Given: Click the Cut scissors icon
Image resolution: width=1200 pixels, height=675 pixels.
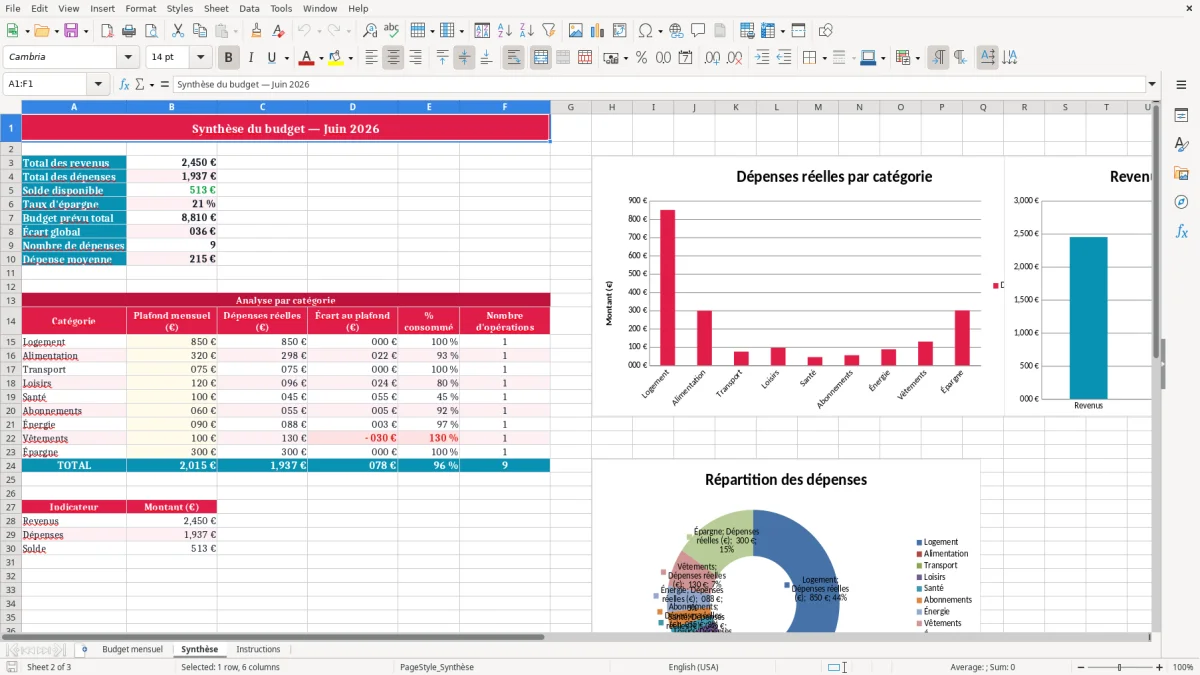Looking at the screenshot, I should 178,31.
